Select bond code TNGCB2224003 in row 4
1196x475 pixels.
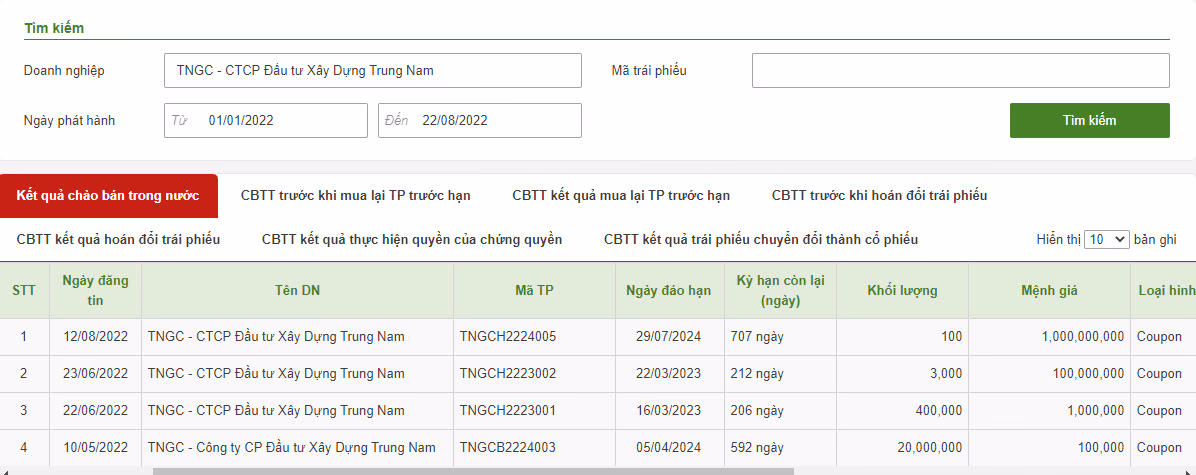tap(507, 448)
